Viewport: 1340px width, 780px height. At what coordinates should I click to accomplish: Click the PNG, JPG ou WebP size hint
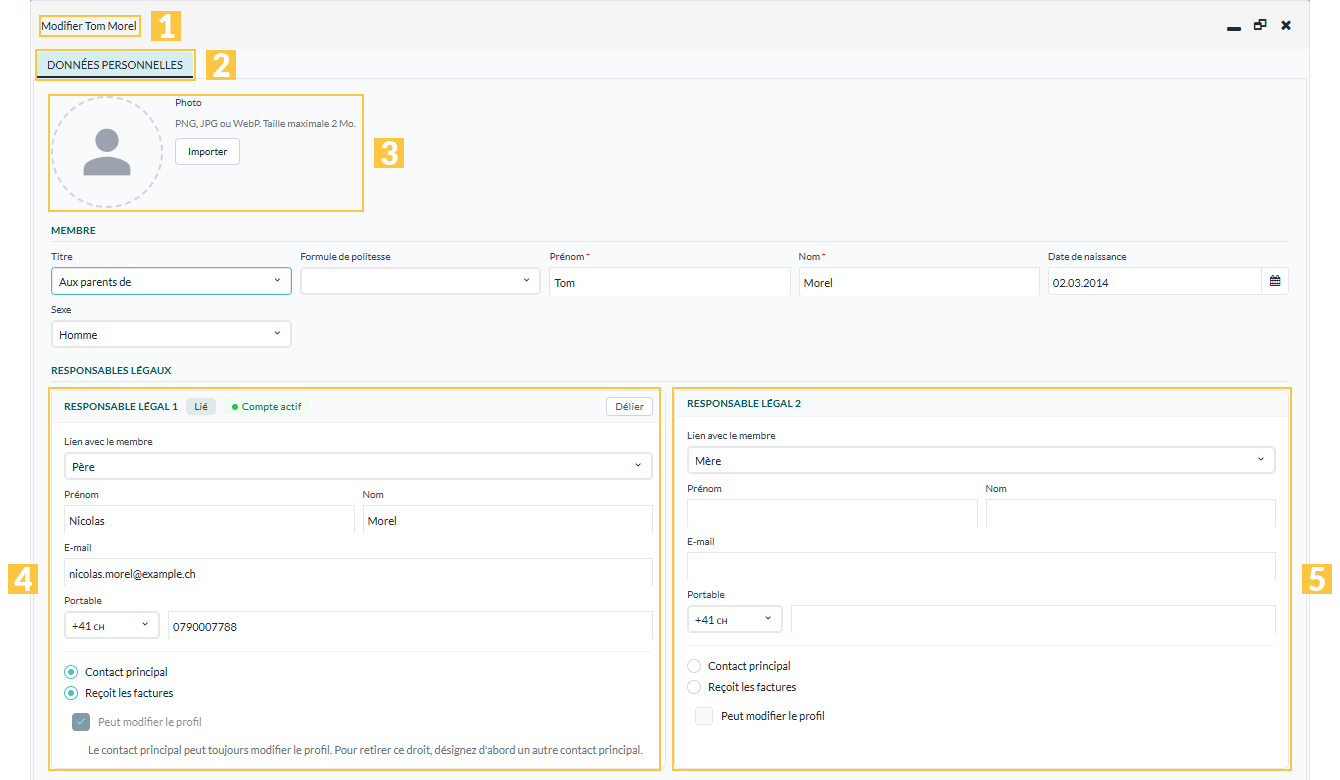pos(265,124)
